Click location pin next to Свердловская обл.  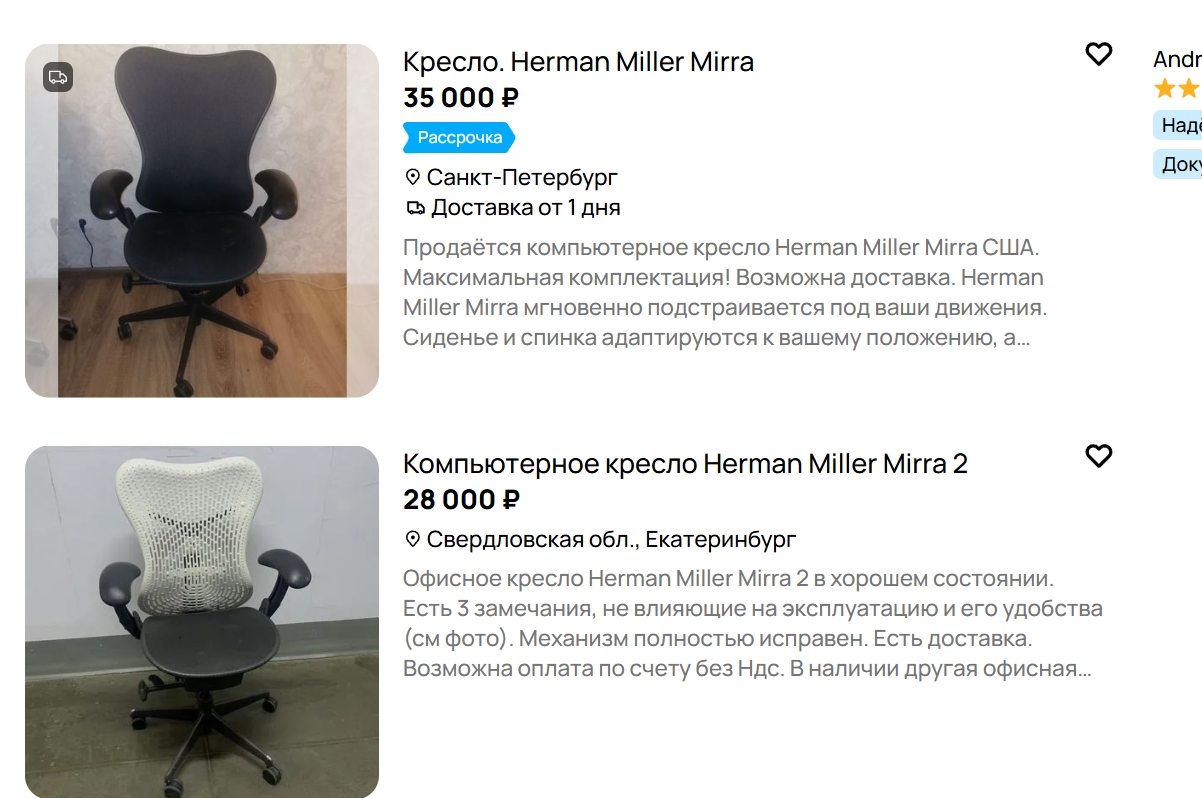412,540
